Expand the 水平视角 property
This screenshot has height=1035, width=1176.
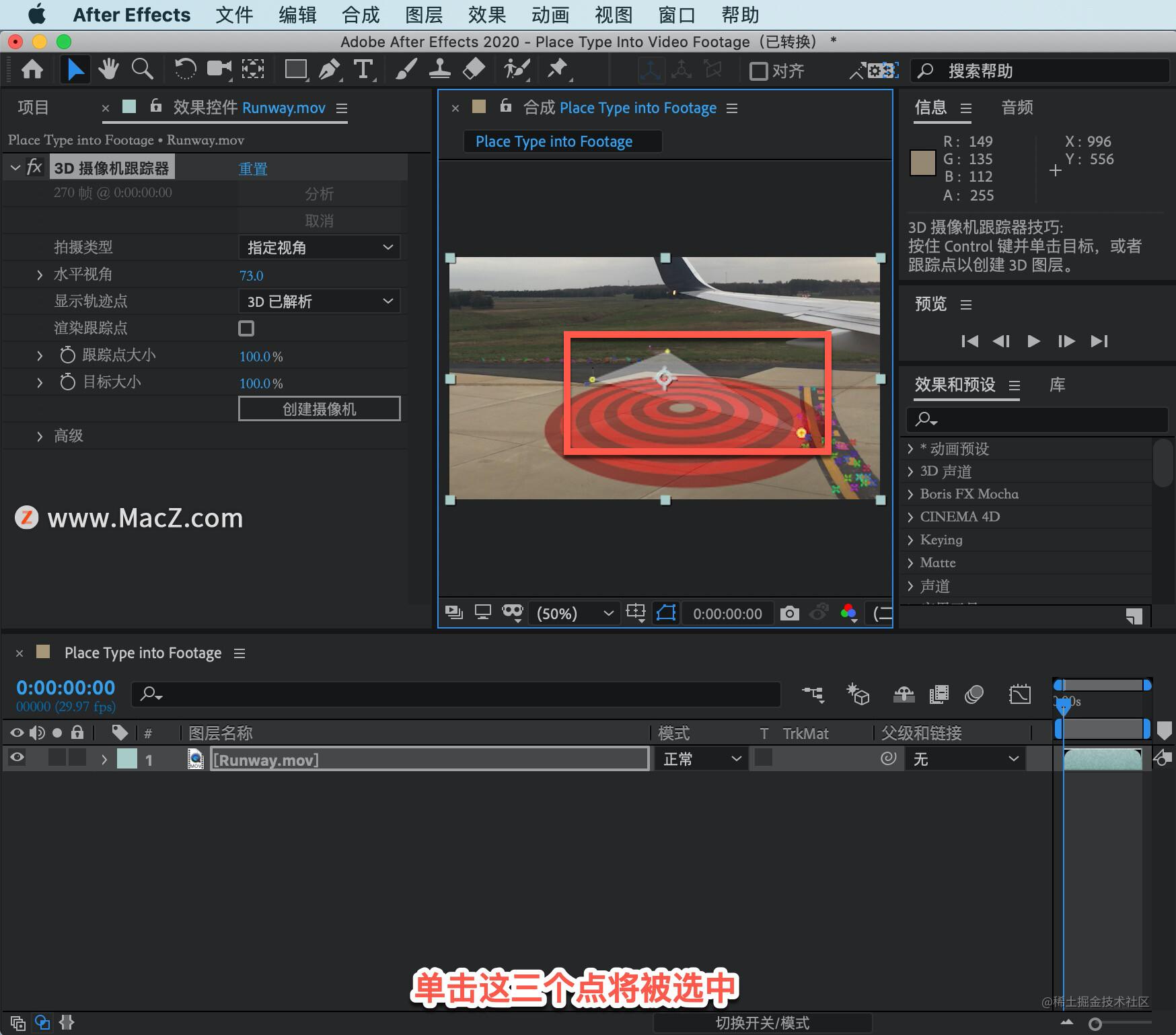[x=40, y=275]
